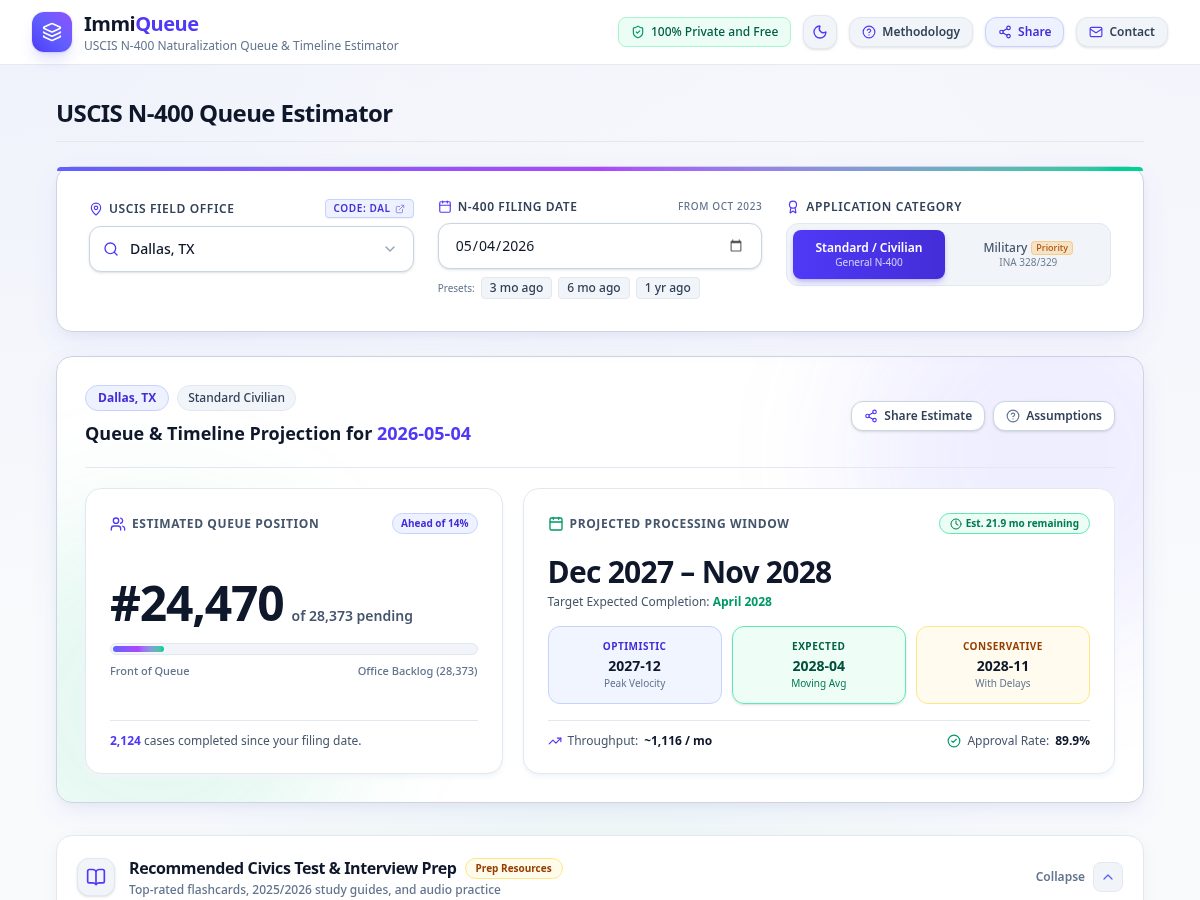The width and height of the screenshot is (1200, 900).
Task: Open the calendar picker icon in the date field
Action: [736, 246]
